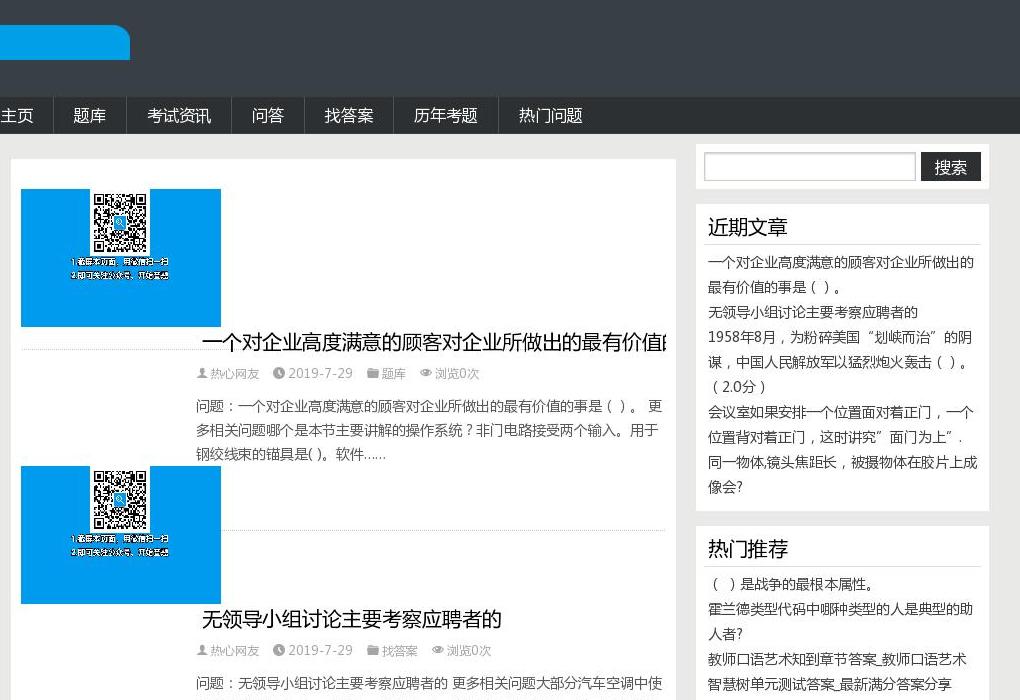Open the 主页 navigation item
This screenshot has height=700, width=1020.
17,116
